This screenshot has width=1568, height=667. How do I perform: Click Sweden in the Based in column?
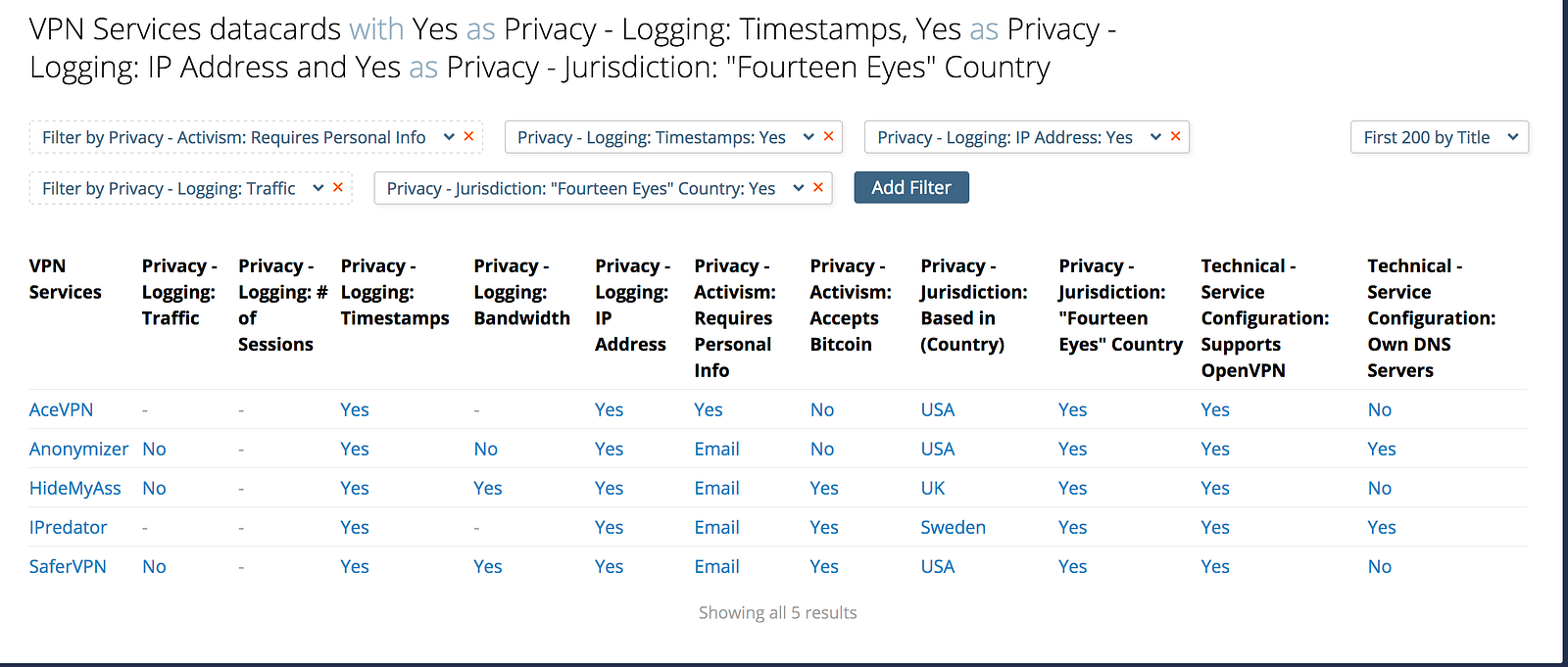[x=953, y=527]
